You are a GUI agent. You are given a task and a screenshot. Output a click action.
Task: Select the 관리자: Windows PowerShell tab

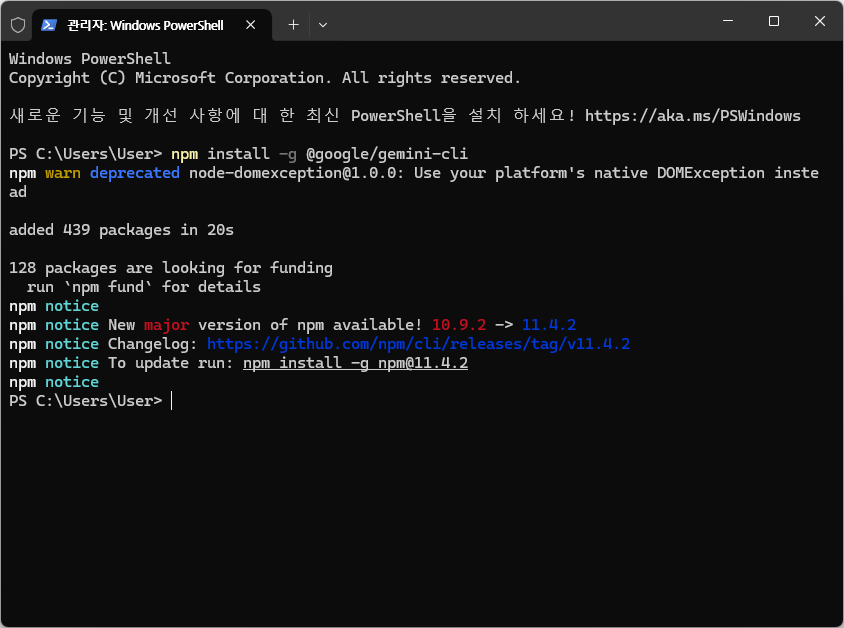pyautogui.click(x=152, y=25)
